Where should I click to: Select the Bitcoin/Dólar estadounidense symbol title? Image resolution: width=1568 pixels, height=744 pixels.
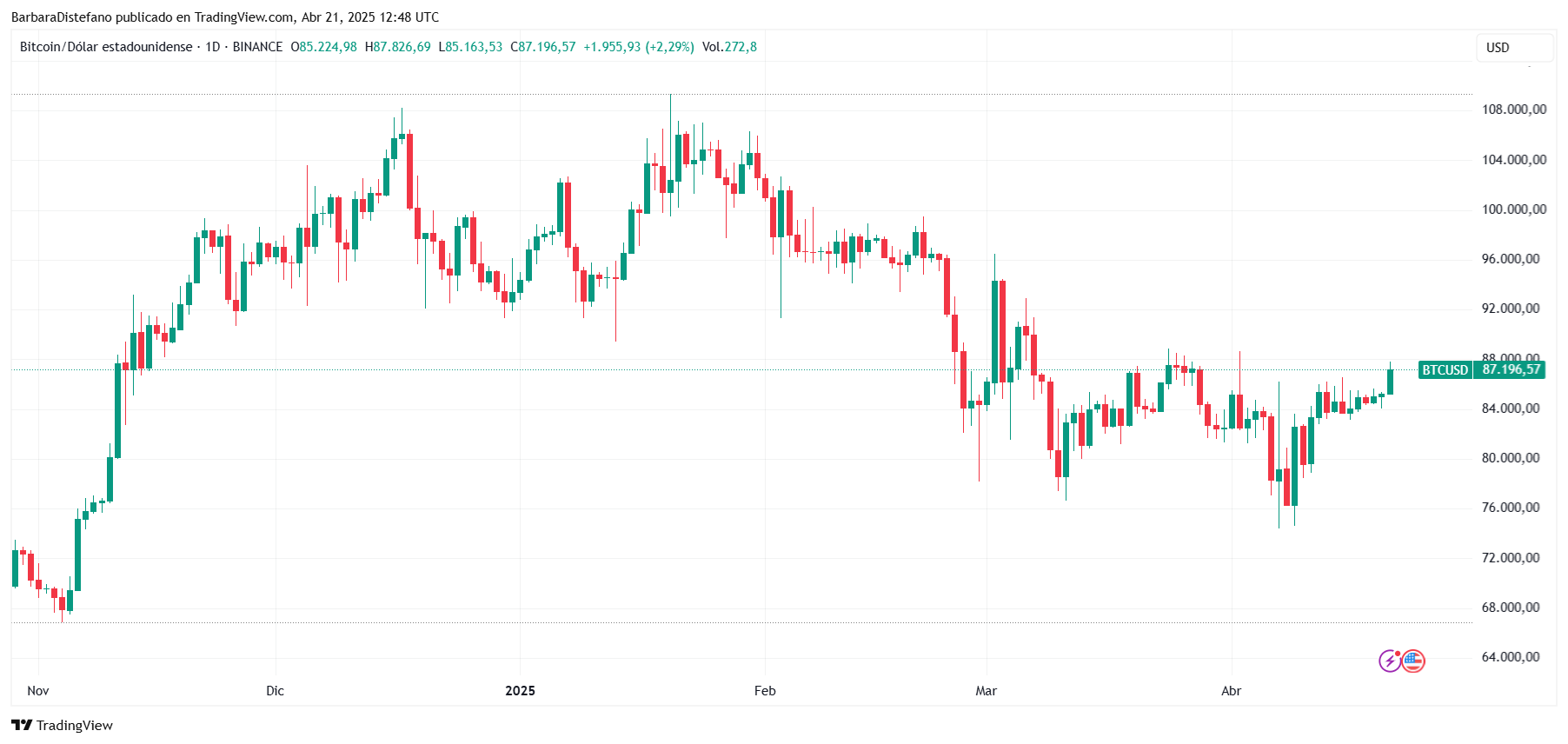106,47
